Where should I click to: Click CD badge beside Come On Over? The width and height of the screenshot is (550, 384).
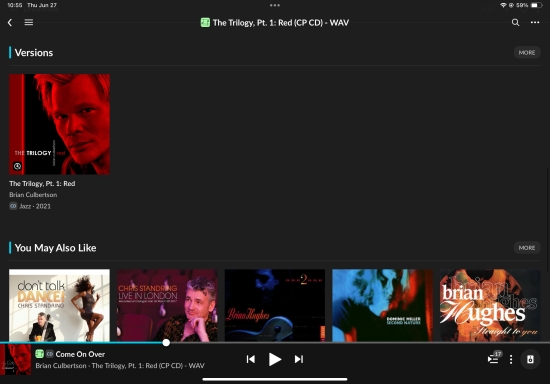50,354
